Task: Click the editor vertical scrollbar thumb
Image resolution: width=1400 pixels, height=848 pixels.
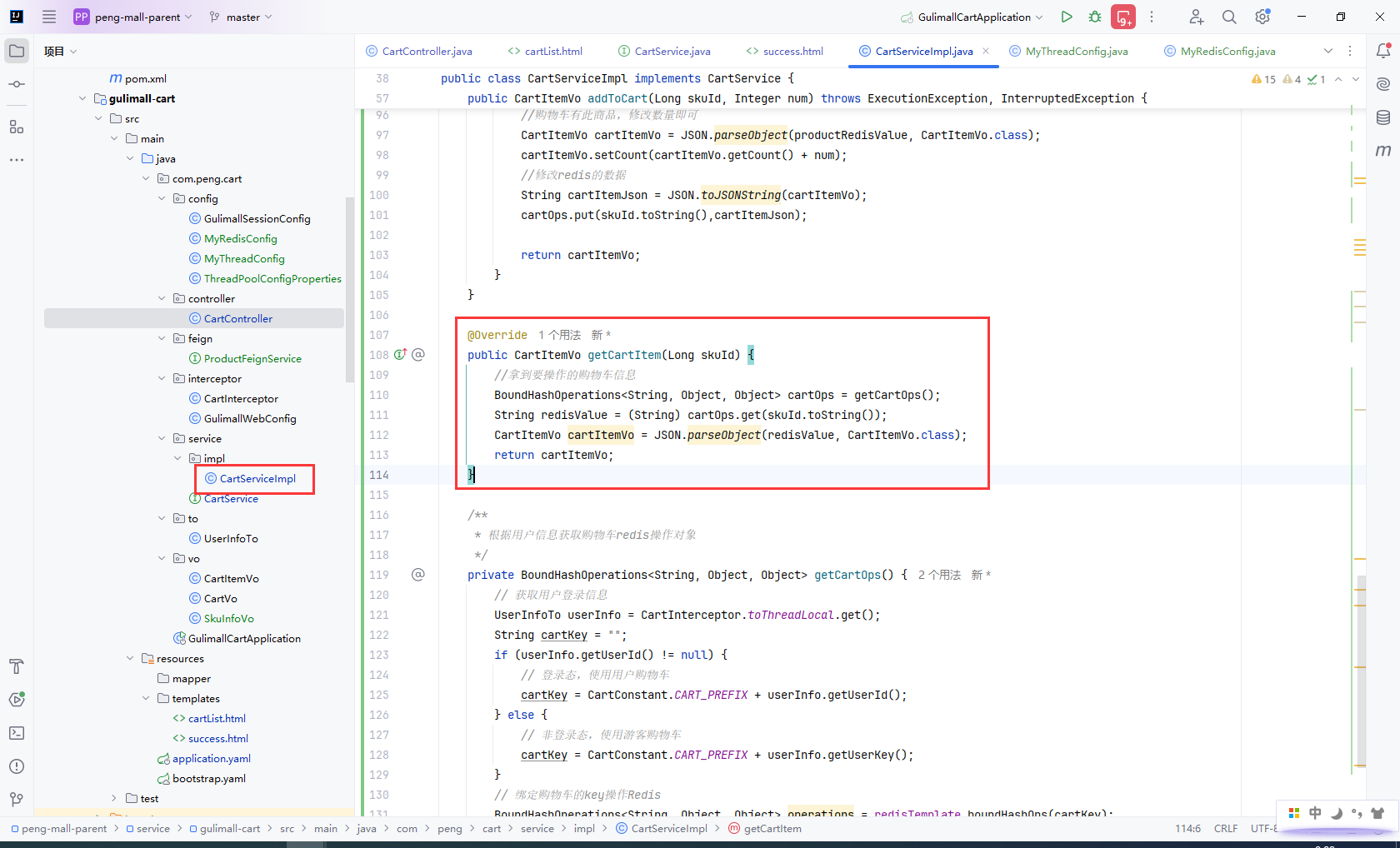Action: (1361, 671)
